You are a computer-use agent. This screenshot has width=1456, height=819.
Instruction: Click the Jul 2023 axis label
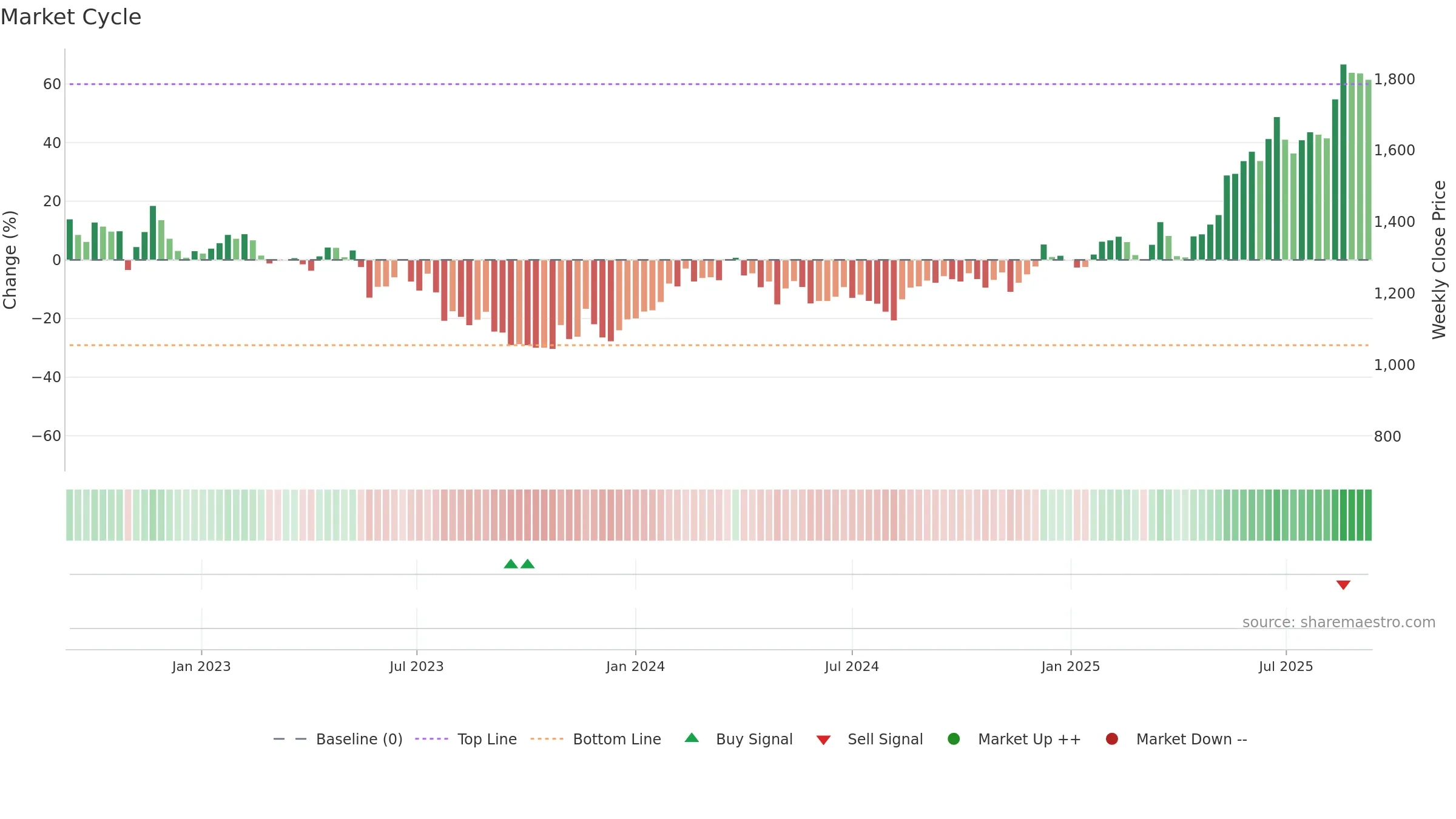coord(417,667)
